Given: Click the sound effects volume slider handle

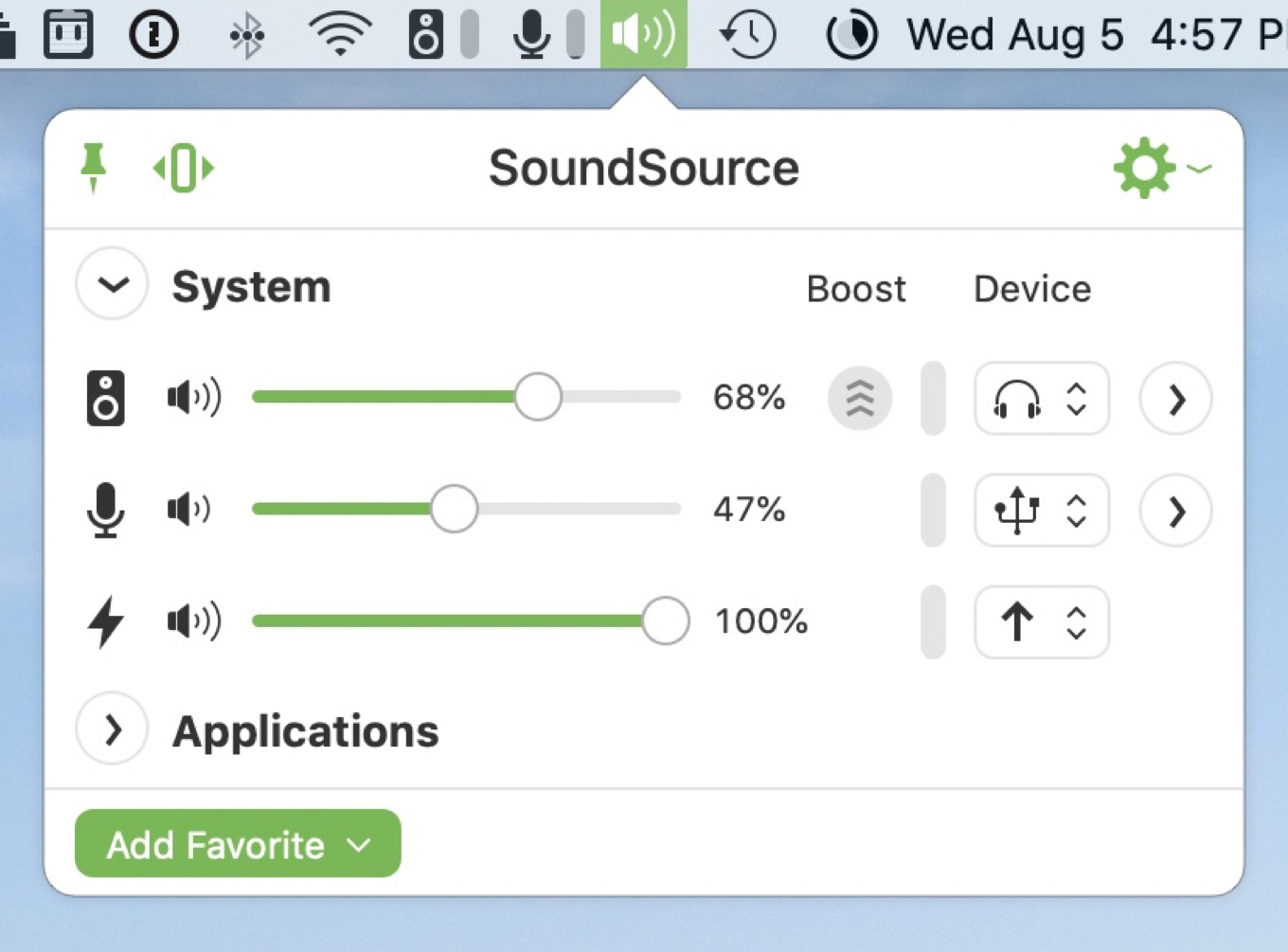Looking at the screenshot, I should [x=666, y=621].
